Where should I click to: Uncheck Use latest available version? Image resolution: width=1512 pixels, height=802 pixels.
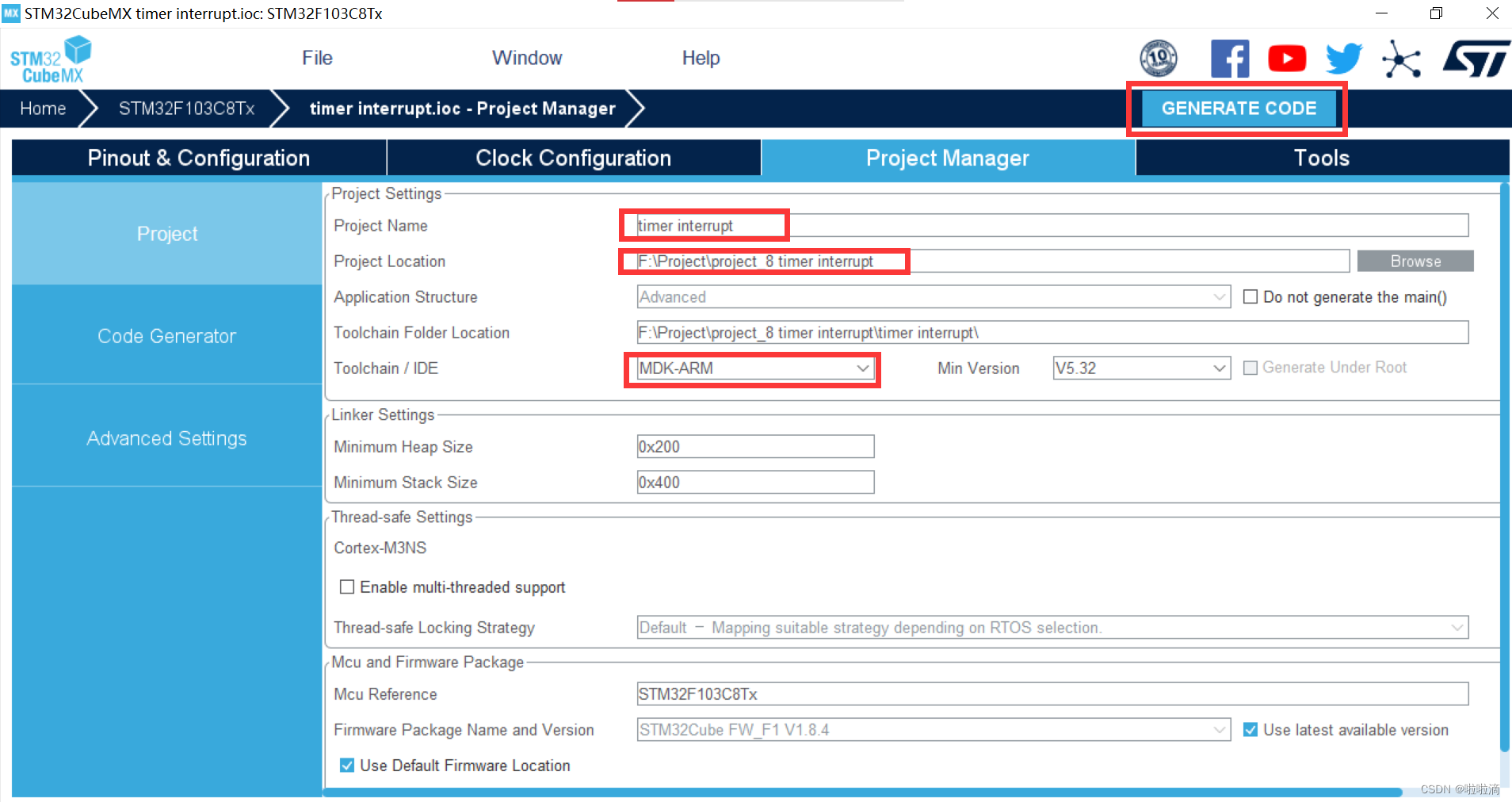(x=1250, y=729)
